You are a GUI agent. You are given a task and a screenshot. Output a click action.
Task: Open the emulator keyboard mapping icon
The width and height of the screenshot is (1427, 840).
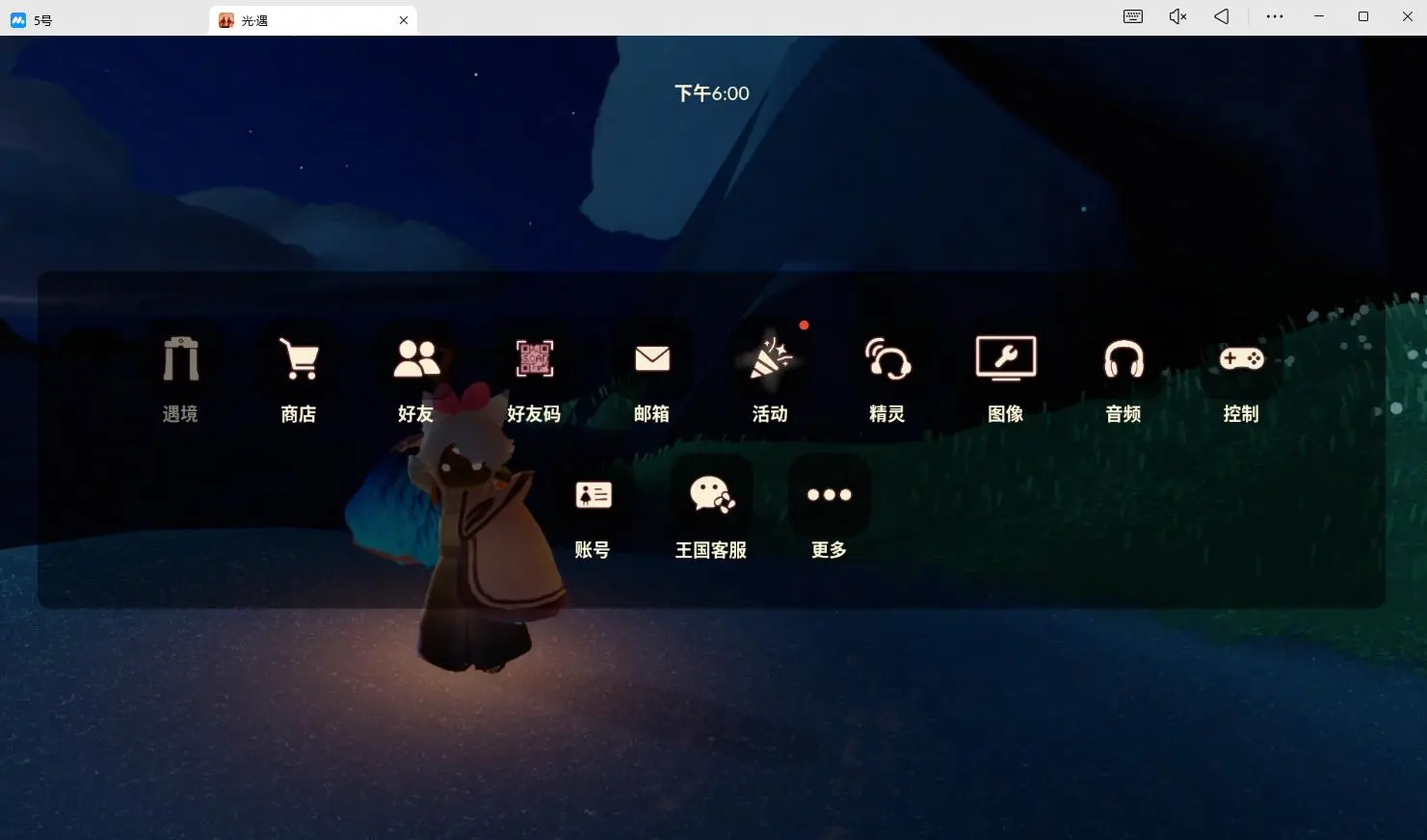[x=1133, y=16]
